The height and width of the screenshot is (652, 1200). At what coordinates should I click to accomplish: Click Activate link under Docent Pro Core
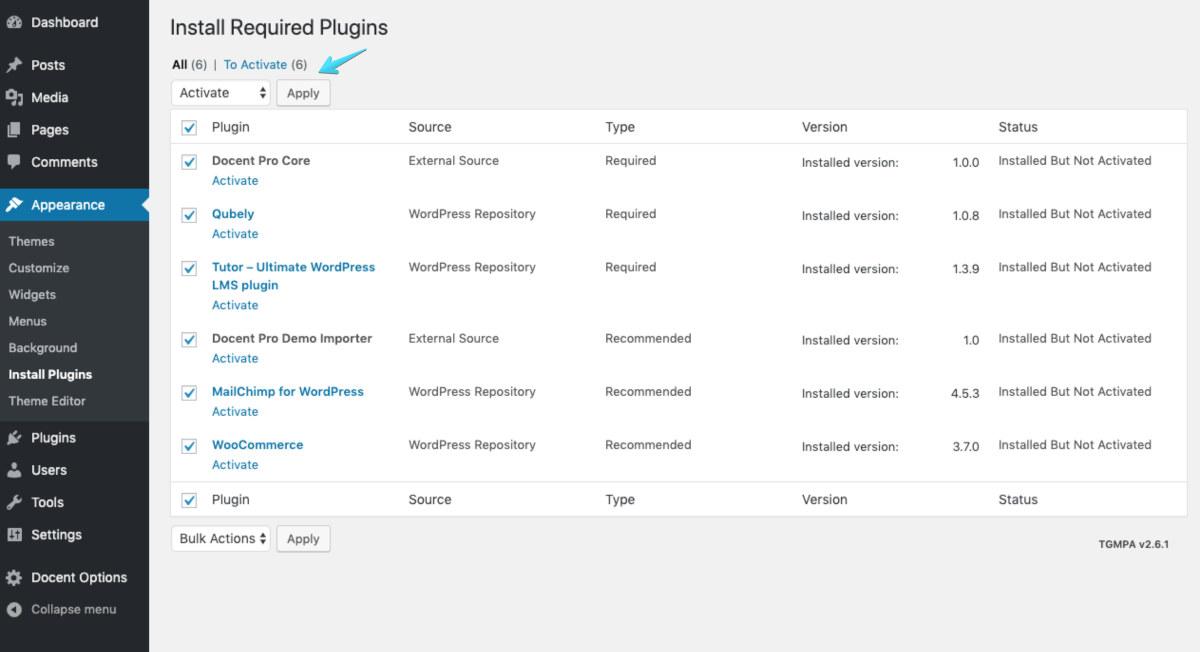click(x=235, y=181)
